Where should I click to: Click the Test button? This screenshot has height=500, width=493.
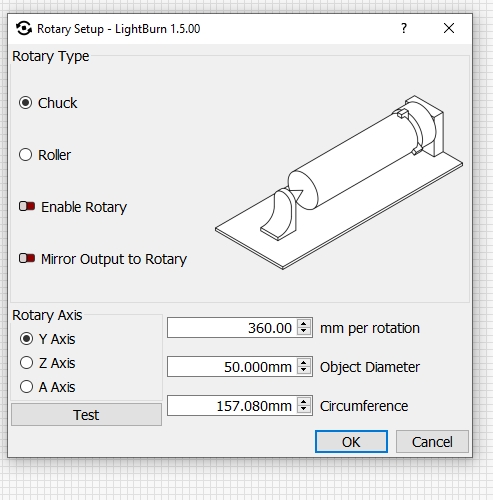86,415
